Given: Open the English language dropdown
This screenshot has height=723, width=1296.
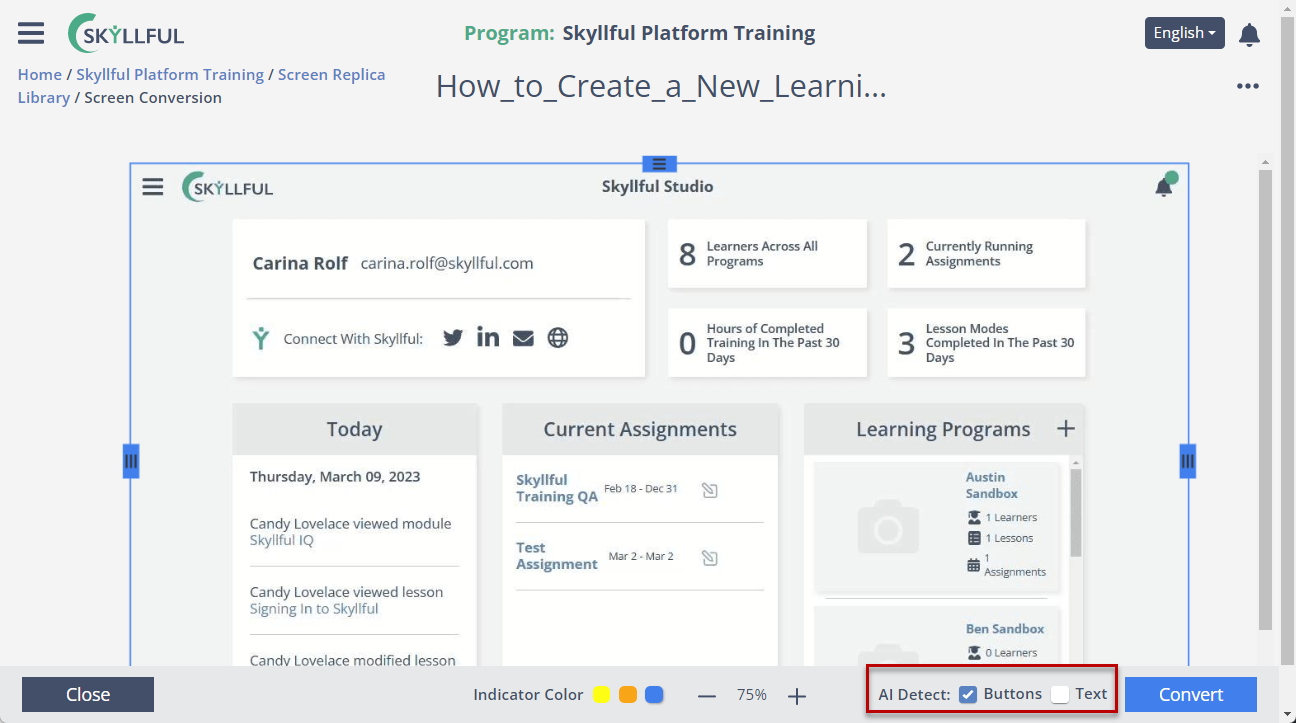Looking at the screenshot, I should [x=1185, y=33].
